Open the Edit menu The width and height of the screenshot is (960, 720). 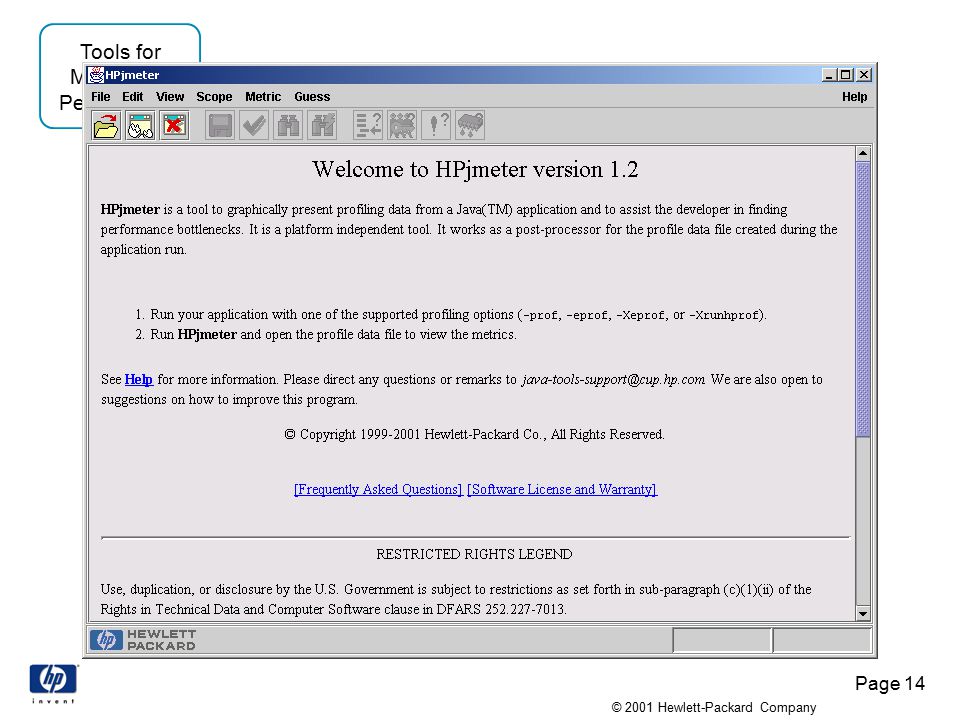132,97
